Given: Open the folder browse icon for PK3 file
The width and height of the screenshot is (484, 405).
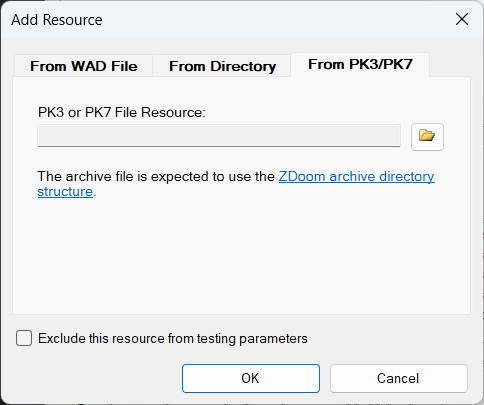Looking at the screenshot, I should [427, 137].
